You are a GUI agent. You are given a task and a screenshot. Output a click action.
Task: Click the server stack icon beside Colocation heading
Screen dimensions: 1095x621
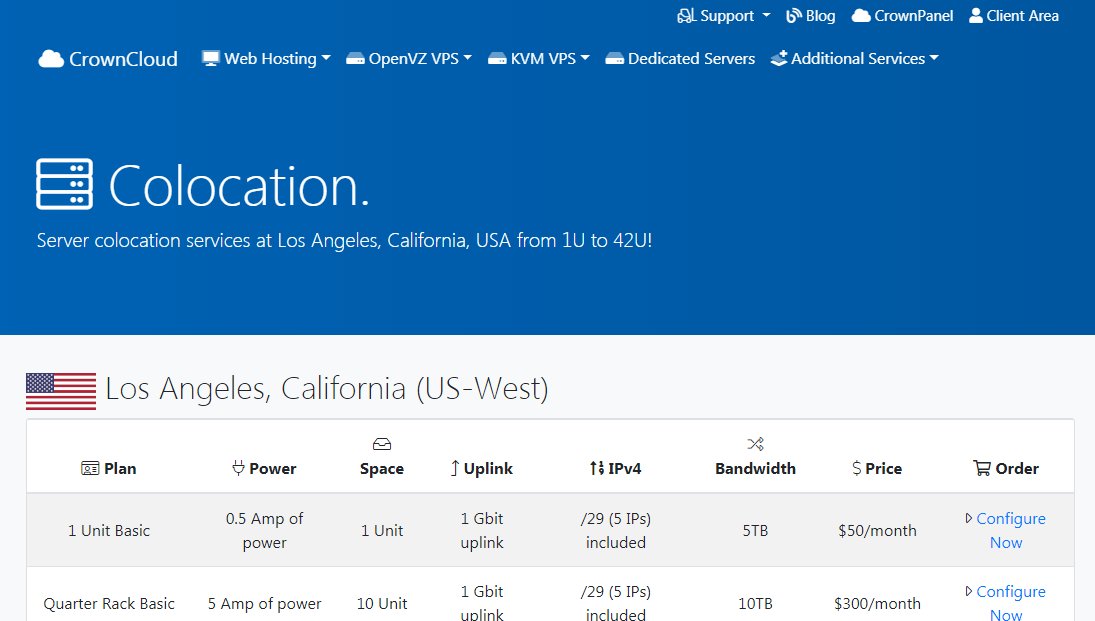64,184
